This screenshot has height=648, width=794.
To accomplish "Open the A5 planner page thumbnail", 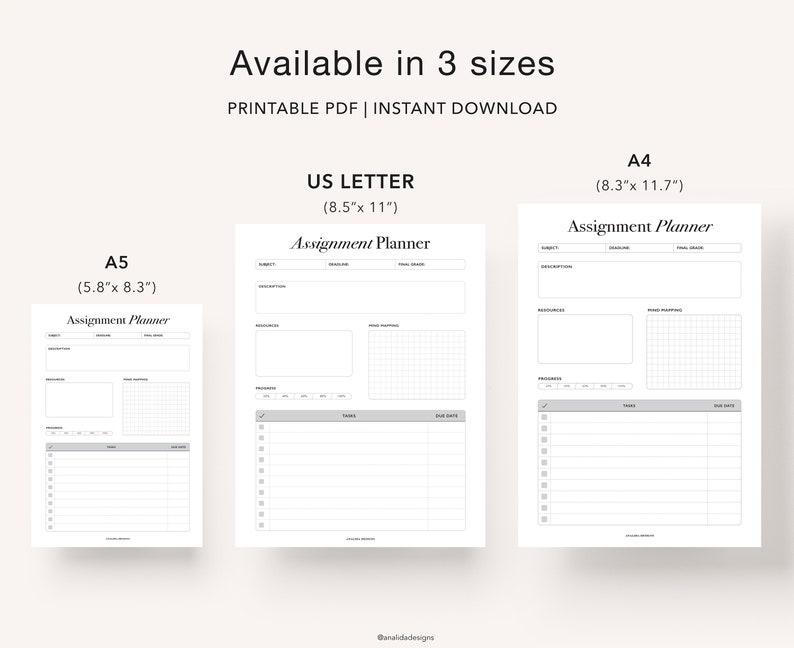I will pos(117,425).
